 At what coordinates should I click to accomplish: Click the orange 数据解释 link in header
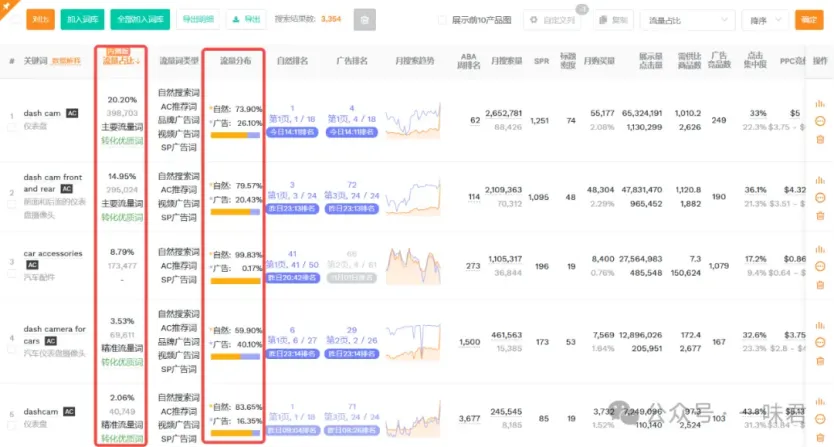point(66,61)
